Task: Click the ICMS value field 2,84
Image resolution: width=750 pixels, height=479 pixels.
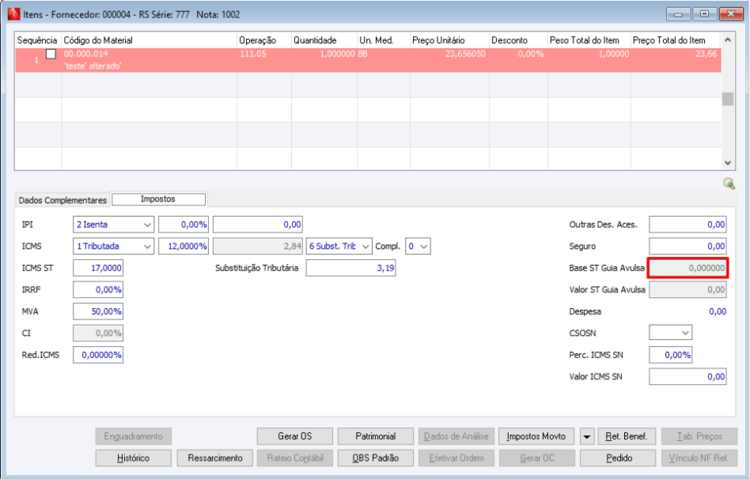Action: click(258, 246)
